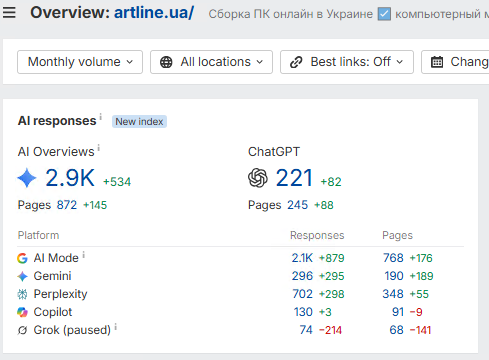Screen dimensions: 489x360
Task: Open the 2.9K AI Overviews count
Action: point(70,178)
